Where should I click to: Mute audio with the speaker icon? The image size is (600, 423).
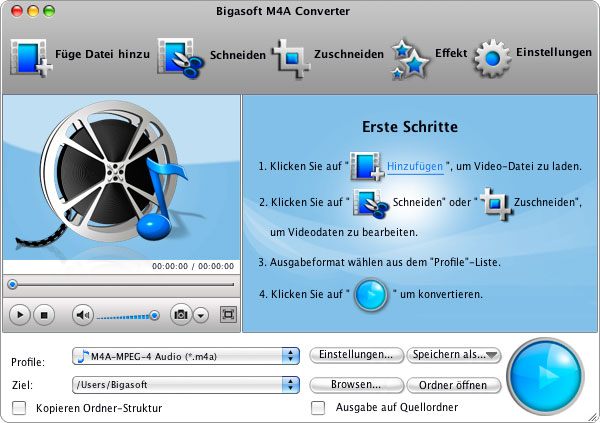click(x=83, y=315)
